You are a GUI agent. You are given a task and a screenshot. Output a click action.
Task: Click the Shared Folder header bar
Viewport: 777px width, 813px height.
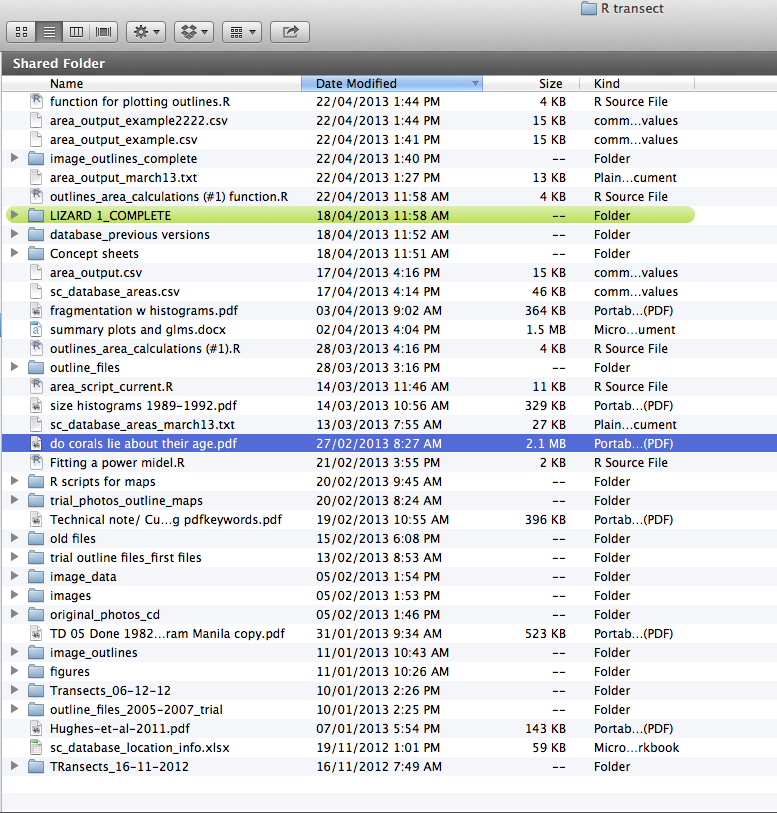pos(389,63)
